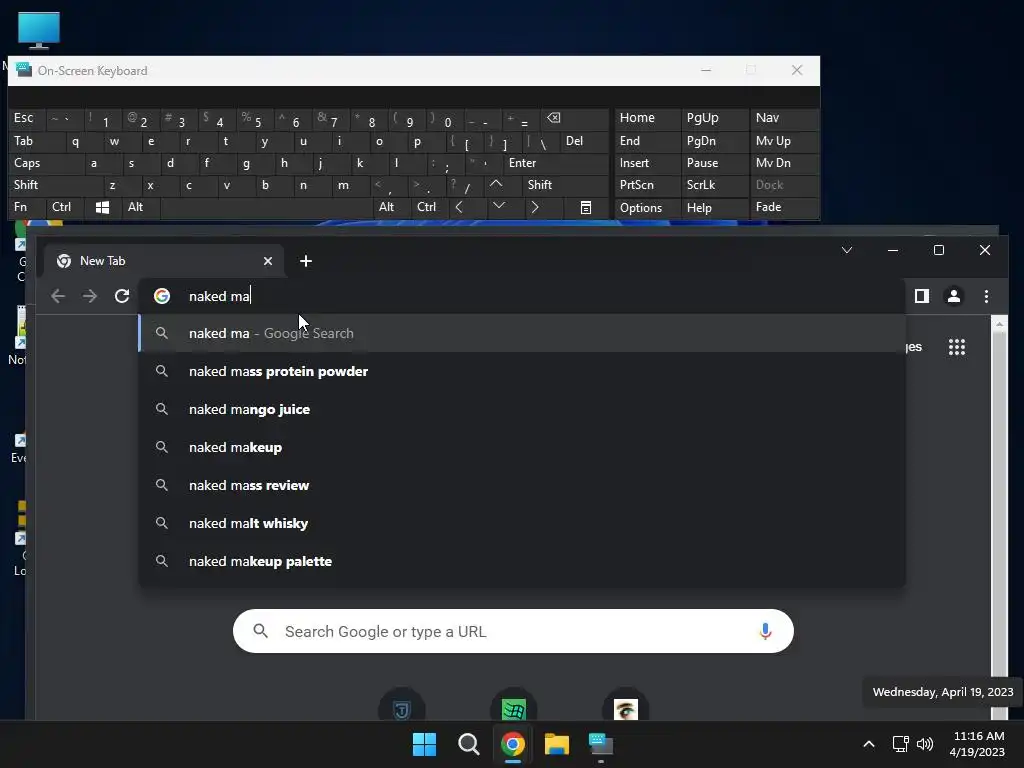The height and width of the screenshot is (768, 1024).
Task: Click the On-Screen Keyboard taskbar icon
Action: point(601,744)
